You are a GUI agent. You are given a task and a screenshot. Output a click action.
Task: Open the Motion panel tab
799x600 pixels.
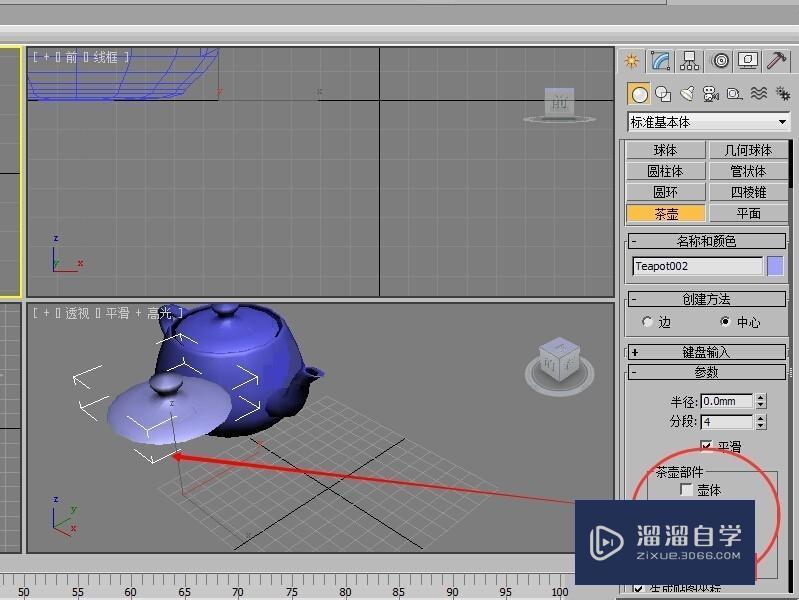[x=721, y=61]
